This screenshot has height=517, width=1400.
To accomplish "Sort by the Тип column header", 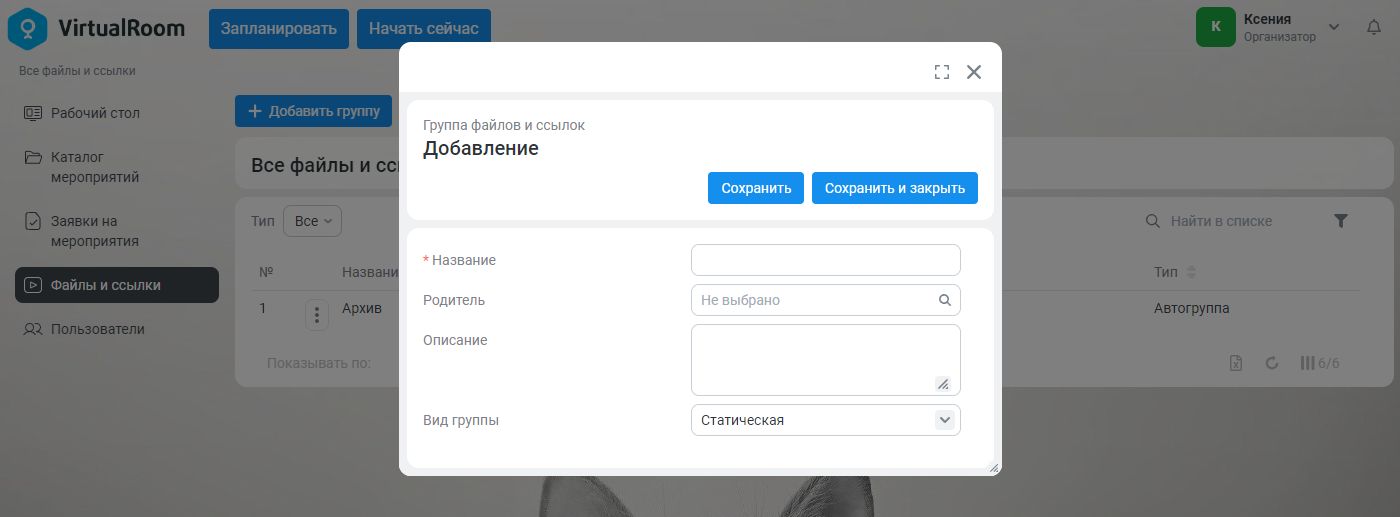I will (1175, 272).
